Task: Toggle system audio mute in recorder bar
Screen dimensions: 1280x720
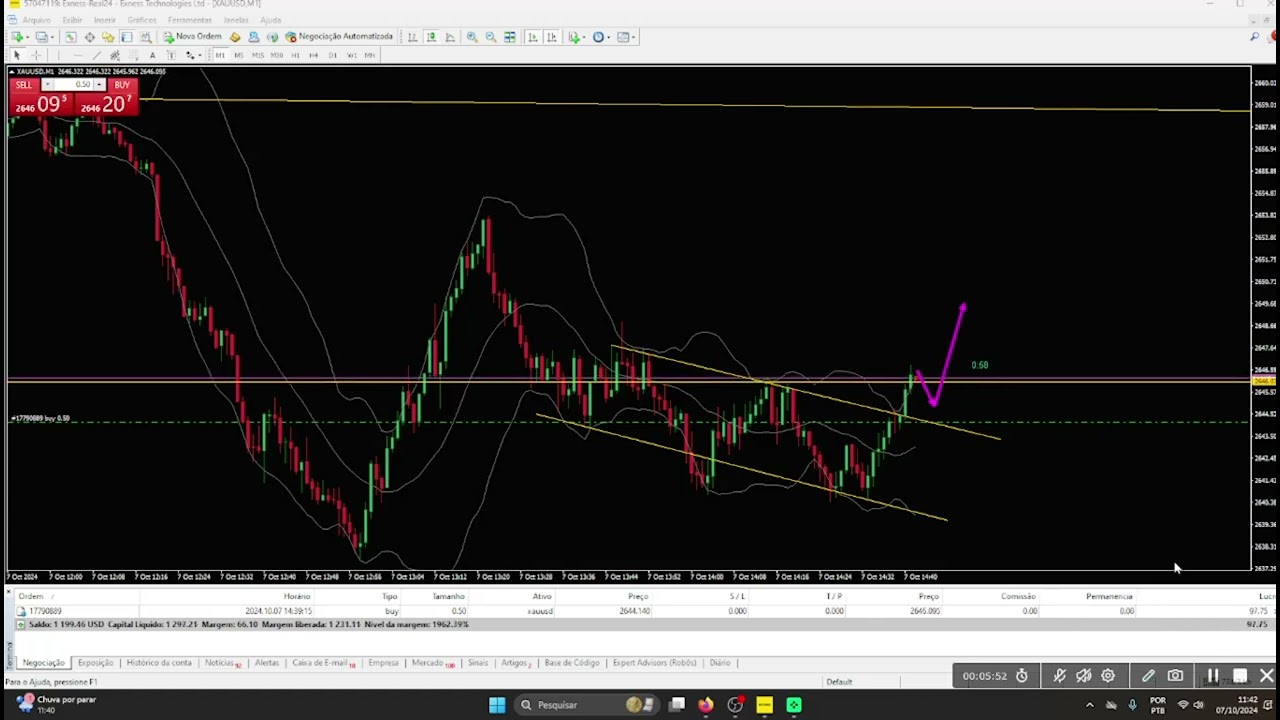Action: (x=1084, y=676)
